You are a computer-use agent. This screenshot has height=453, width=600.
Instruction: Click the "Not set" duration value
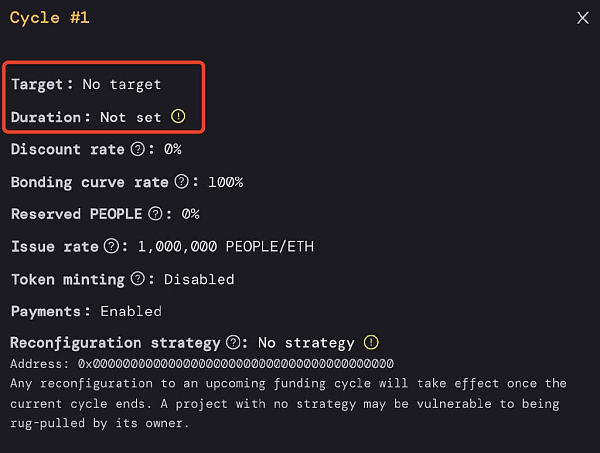130,117
